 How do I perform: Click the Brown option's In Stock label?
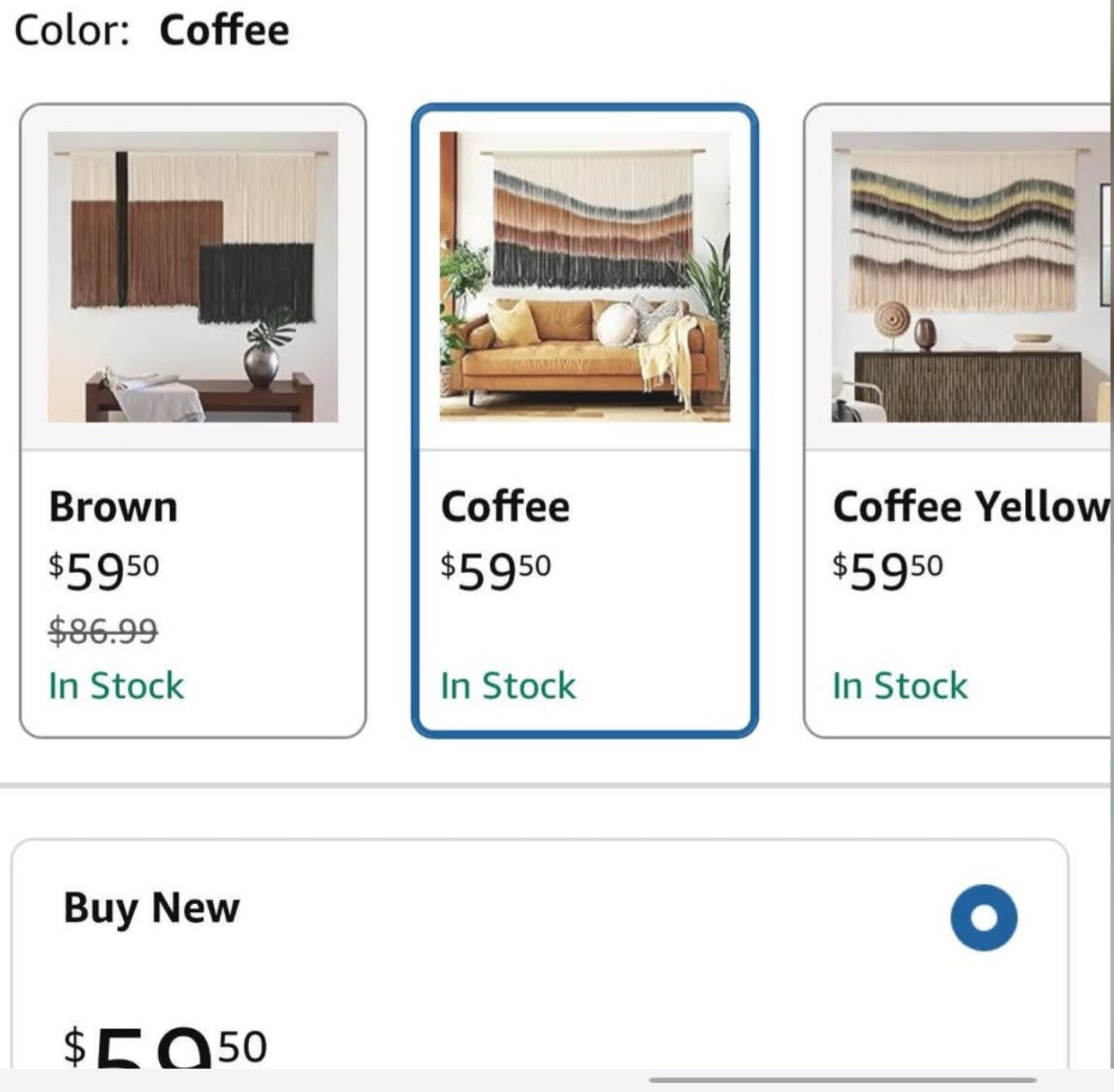[116, 686]
